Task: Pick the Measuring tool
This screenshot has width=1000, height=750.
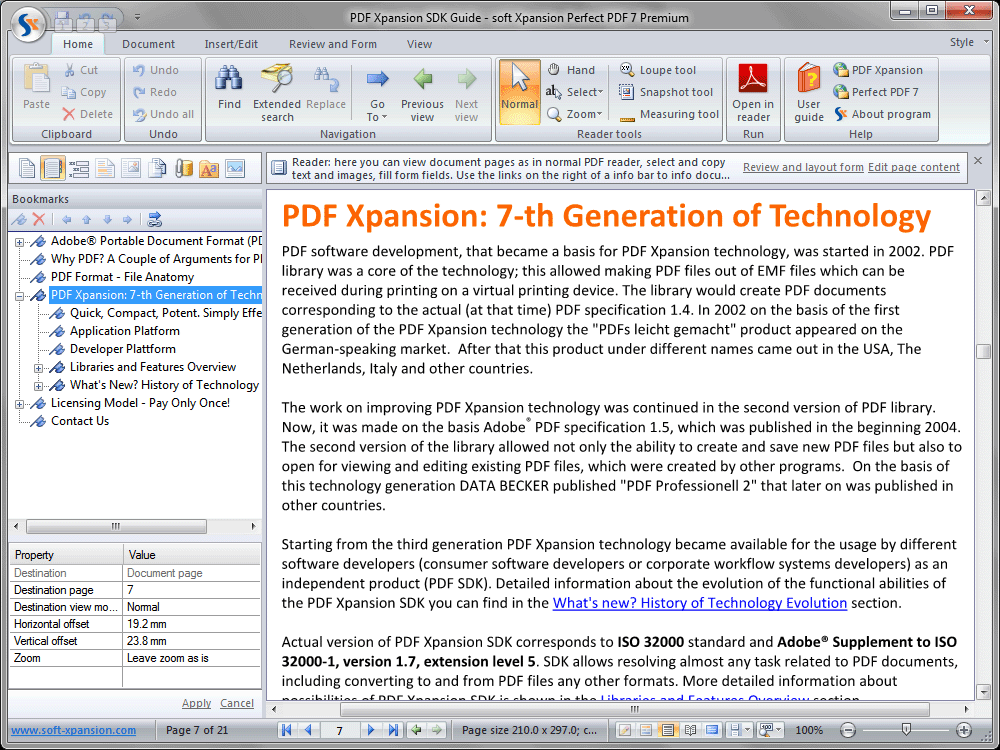Action: 670,114
